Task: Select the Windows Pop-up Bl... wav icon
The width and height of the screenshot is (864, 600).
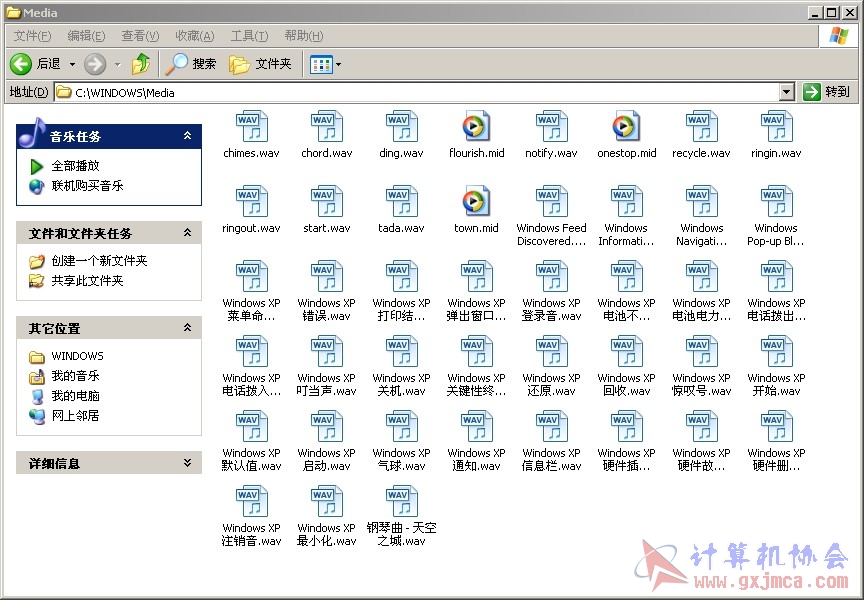Action: (776, 202)
